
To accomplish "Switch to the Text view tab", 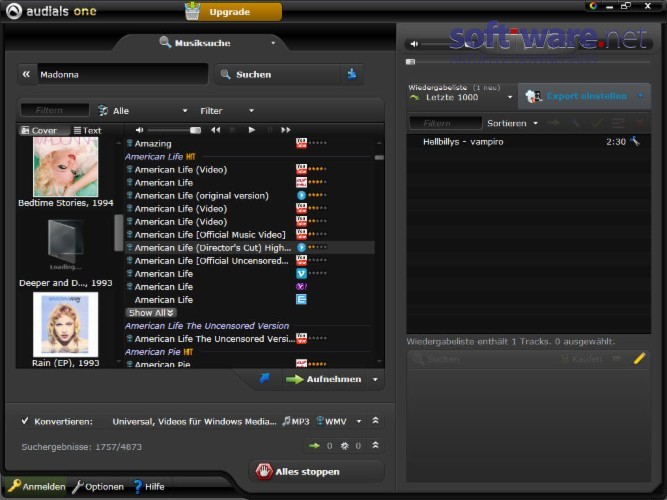I will point(88,130).
